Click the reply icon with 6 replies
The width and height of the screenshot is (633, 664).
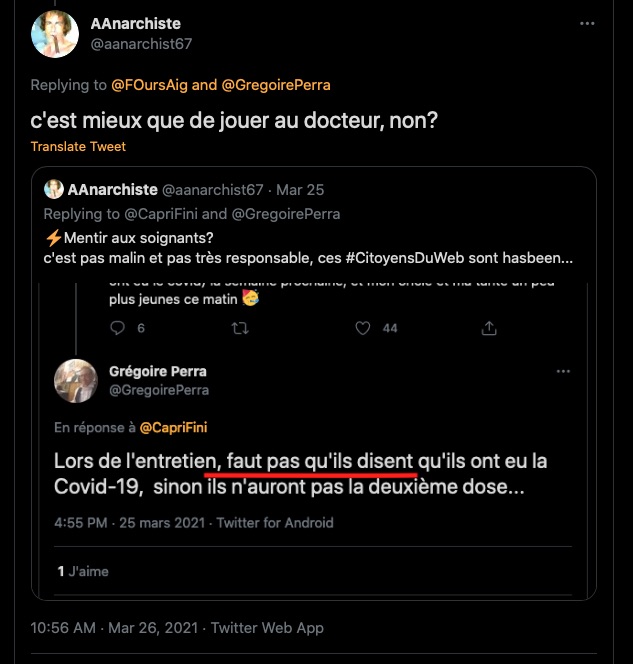point(118,328)
